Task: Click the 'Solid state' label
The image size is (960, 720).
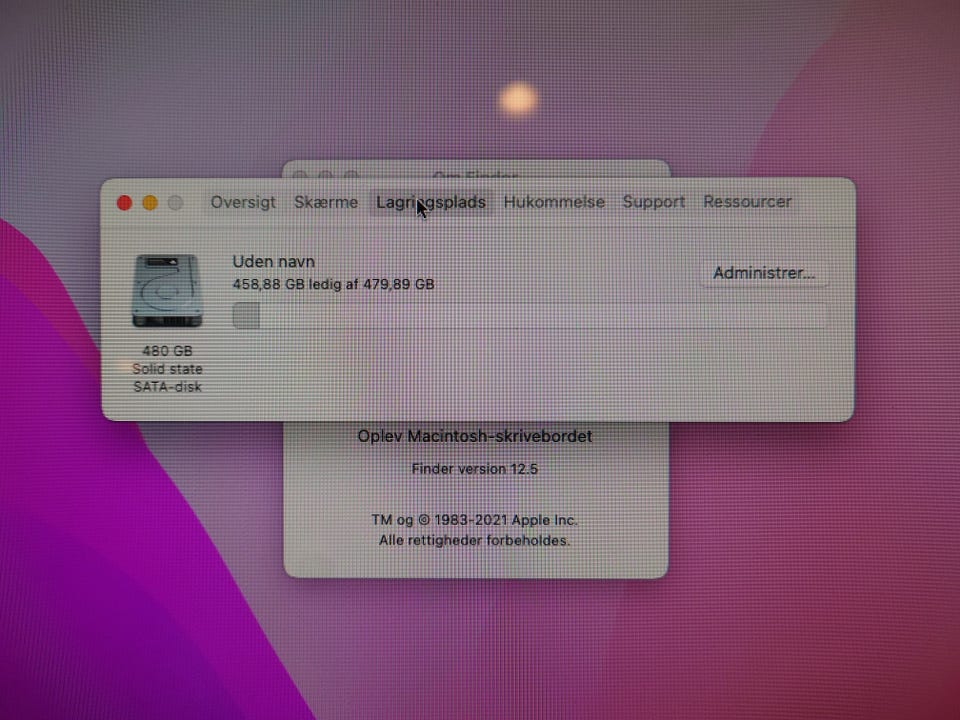Action: pyautogui.click(x=167, y=369)
